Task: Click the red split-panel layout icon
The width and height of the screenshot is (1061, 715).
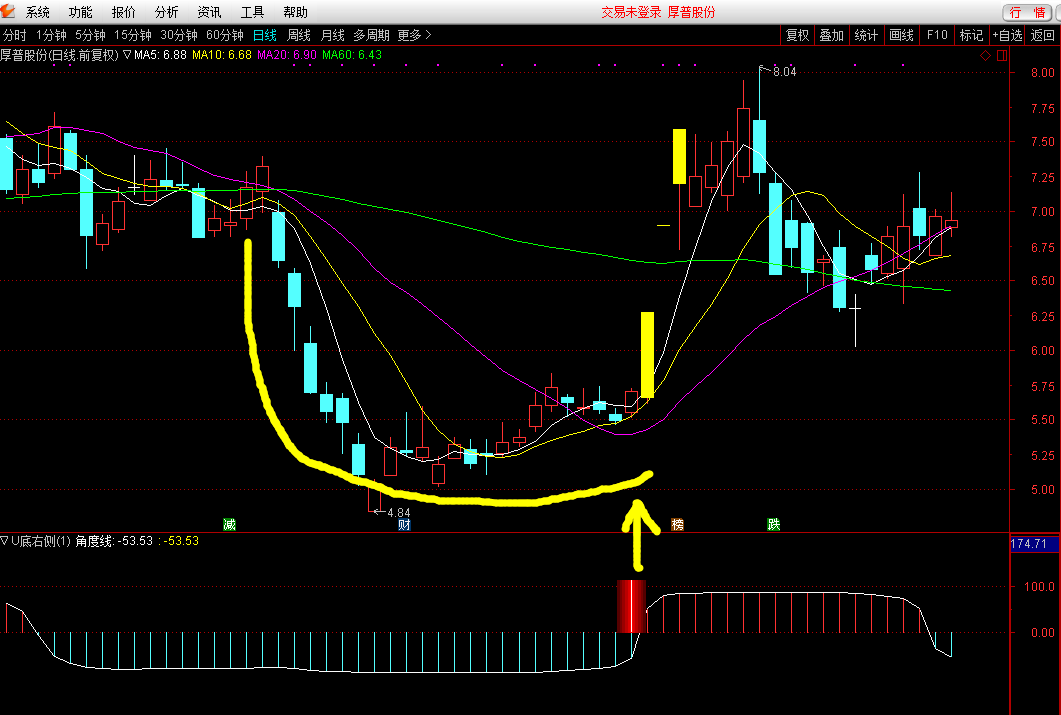Action: (1002, 55)
